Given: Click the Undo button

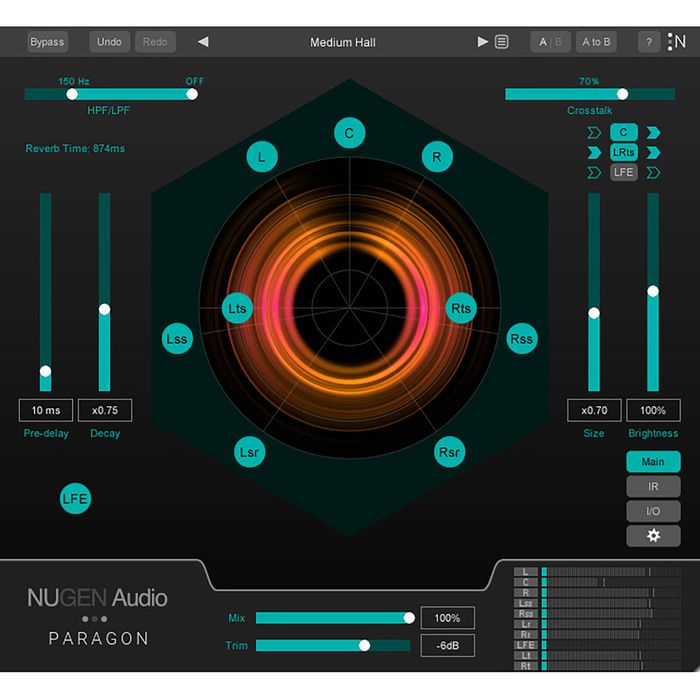Looking at the screenshot, I should 109,42.
